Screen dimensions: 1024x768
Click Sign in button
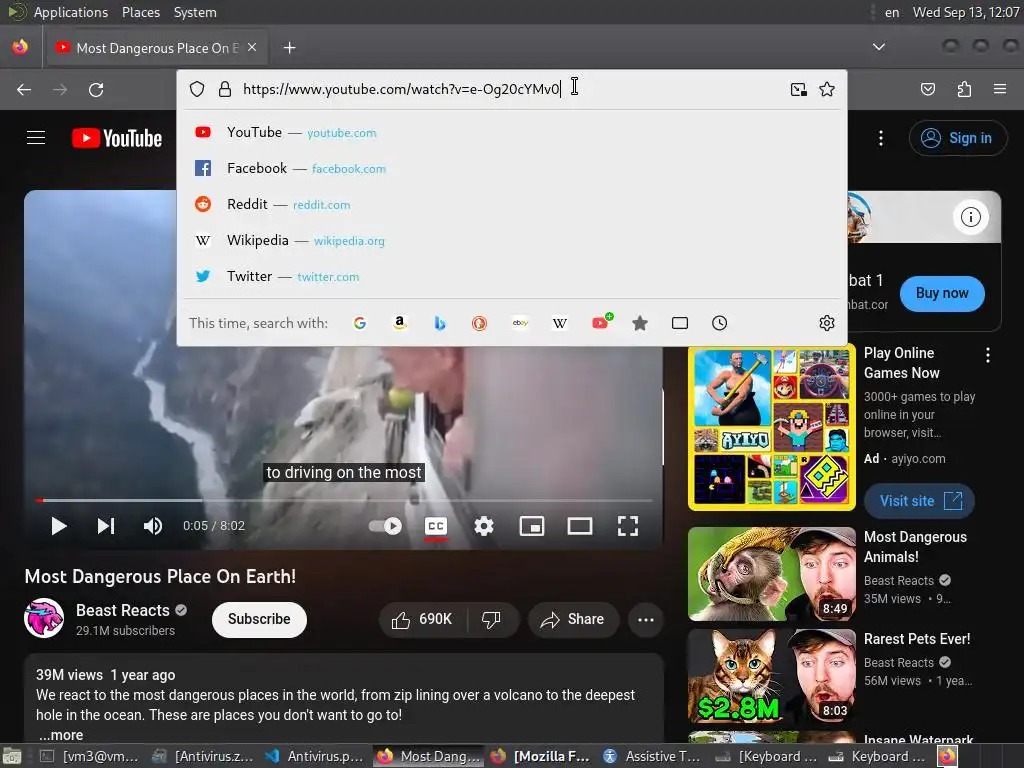tap(957, 138)
